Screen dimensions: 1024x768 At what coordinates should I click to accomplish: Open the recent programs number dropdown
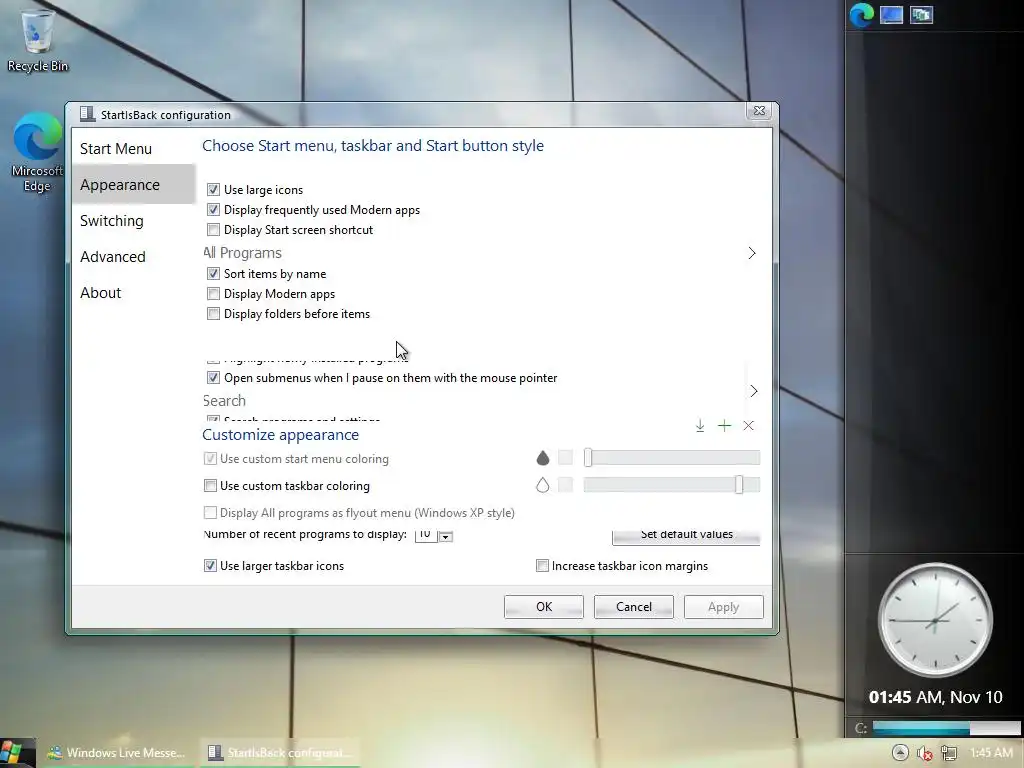pyautogui.click(x=446, y=536)
